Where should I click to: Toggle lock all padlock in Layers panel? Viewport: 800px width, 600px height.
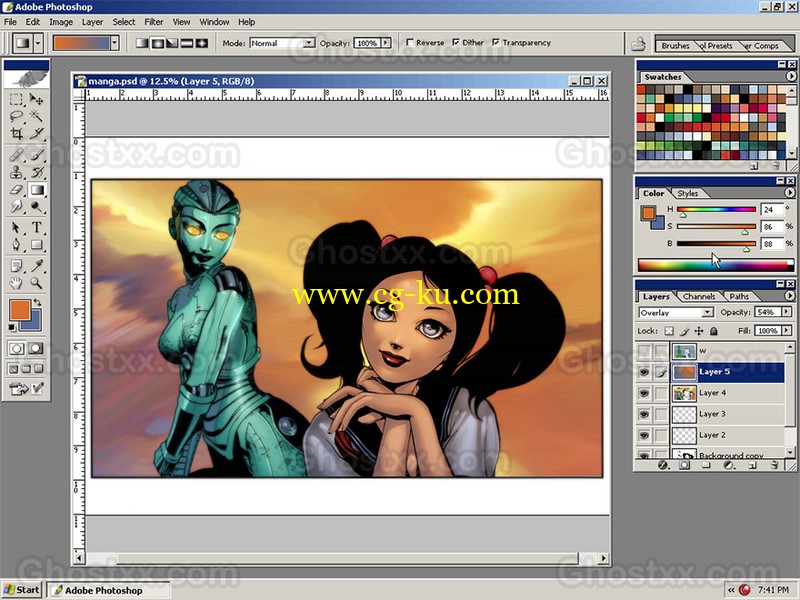tap(714, 331)
